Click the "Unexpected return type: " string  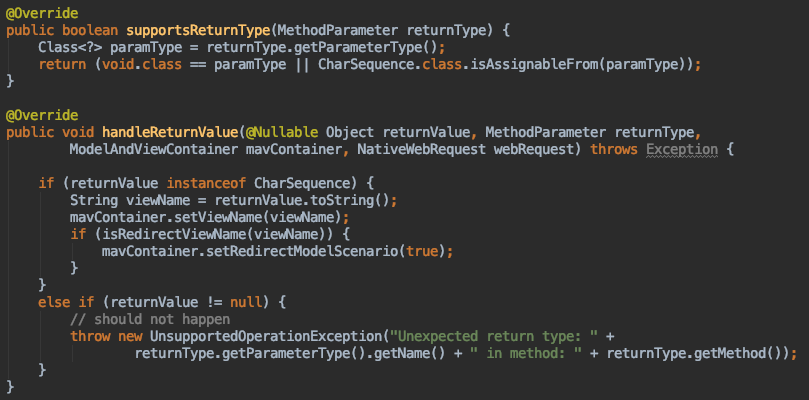tap(494, 337)
